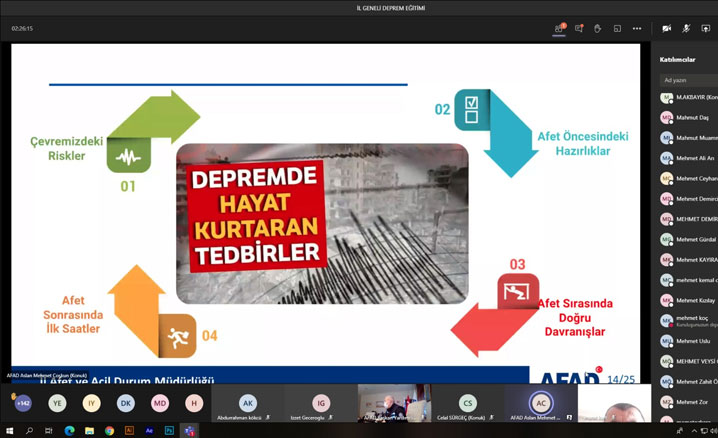Open the breakout rooms icon
The width and height of the screenshot is (718, 438).
pos(617,28)
